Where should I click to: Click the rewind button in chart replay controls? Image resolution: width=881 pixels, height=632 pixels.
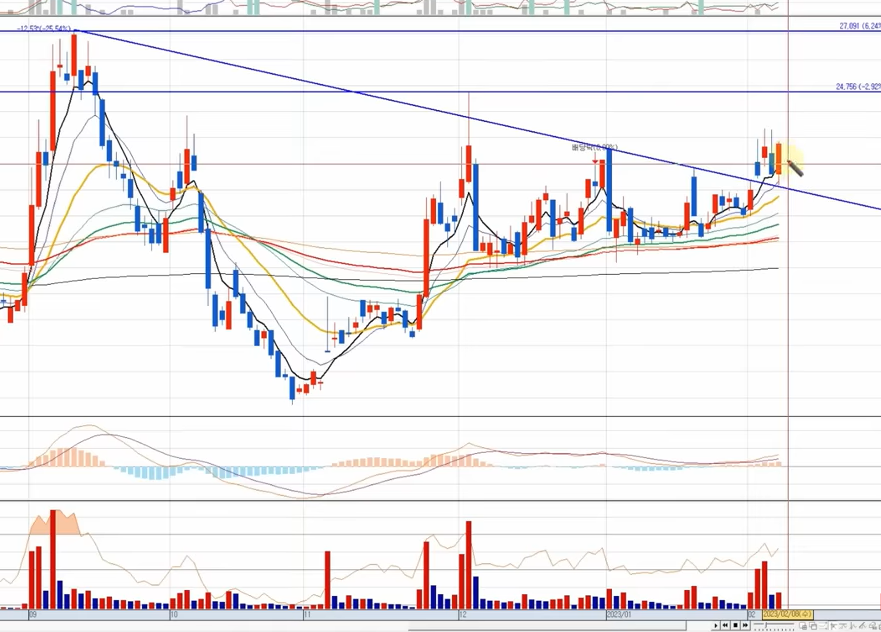pyautogui.click(x=725, y=625)
